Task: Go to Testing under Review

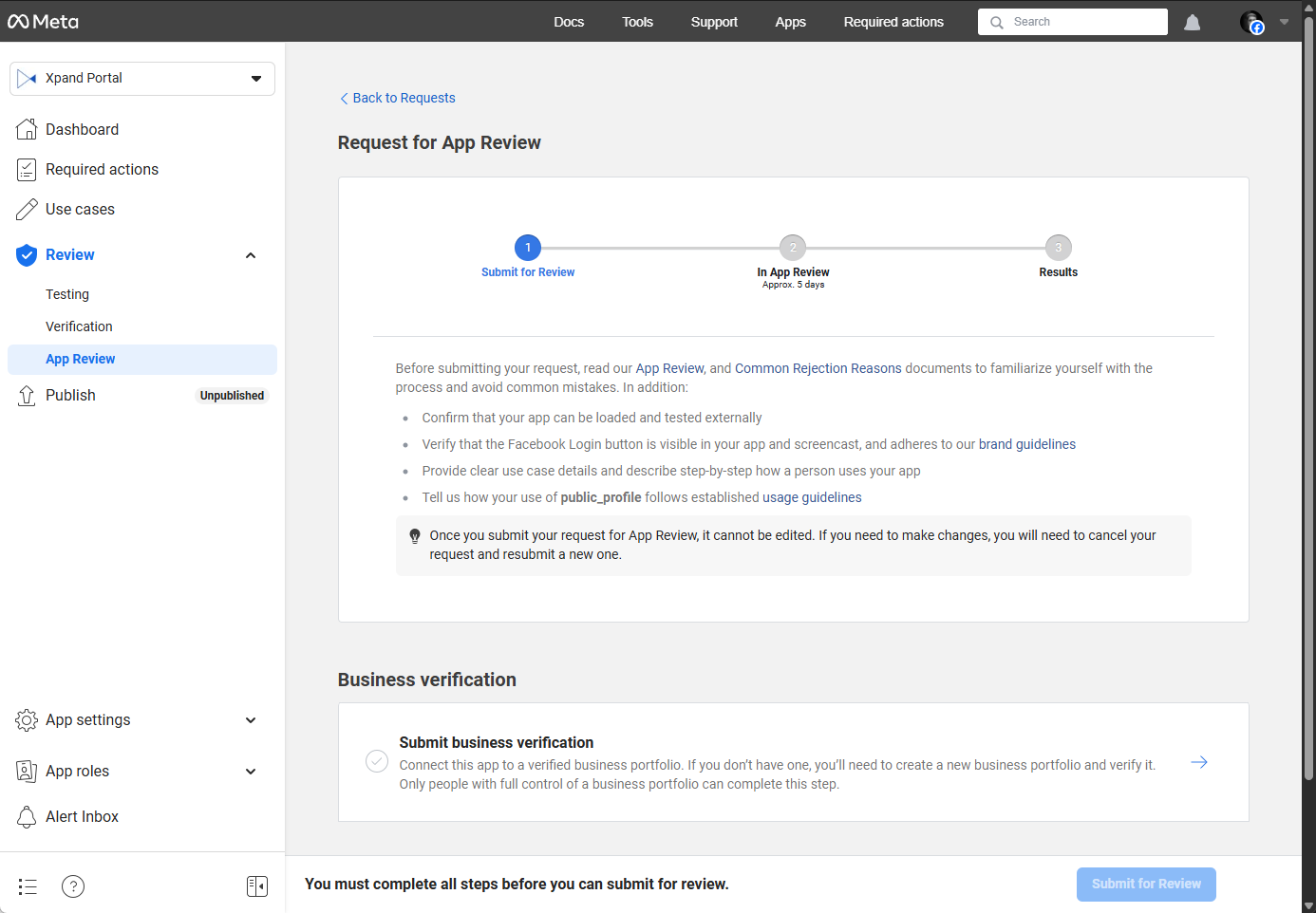Action: pos(67,294)
